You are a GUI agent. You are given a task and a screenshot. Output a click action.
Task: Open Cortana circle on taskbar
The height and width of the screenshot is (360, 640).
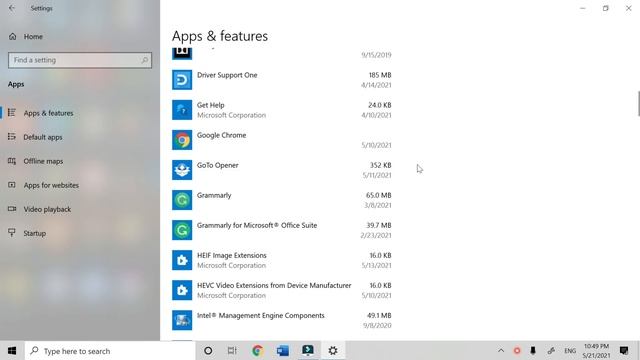click(208, 351)
